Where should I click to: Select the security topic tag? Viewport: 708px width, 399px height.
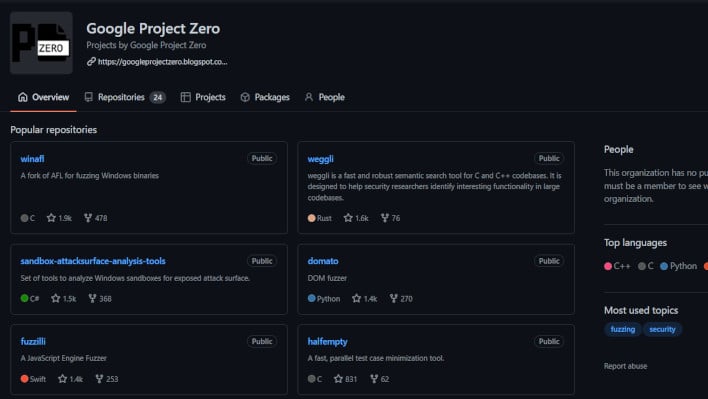tap(662, 329)
